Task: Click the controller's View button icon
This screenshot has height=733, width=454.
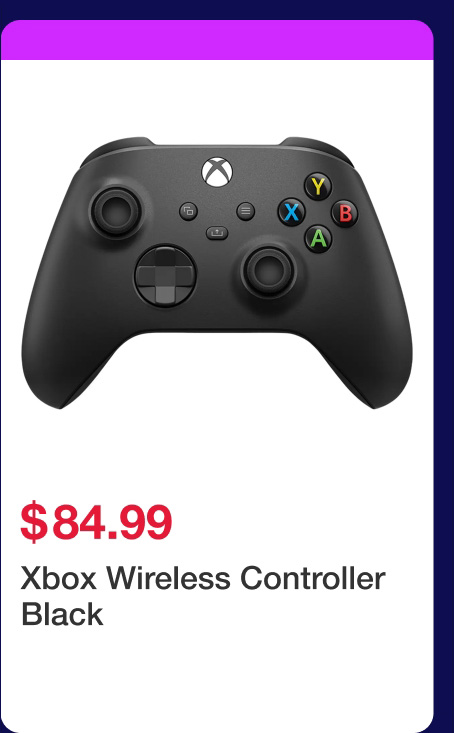Action: [x=188, y=211]
